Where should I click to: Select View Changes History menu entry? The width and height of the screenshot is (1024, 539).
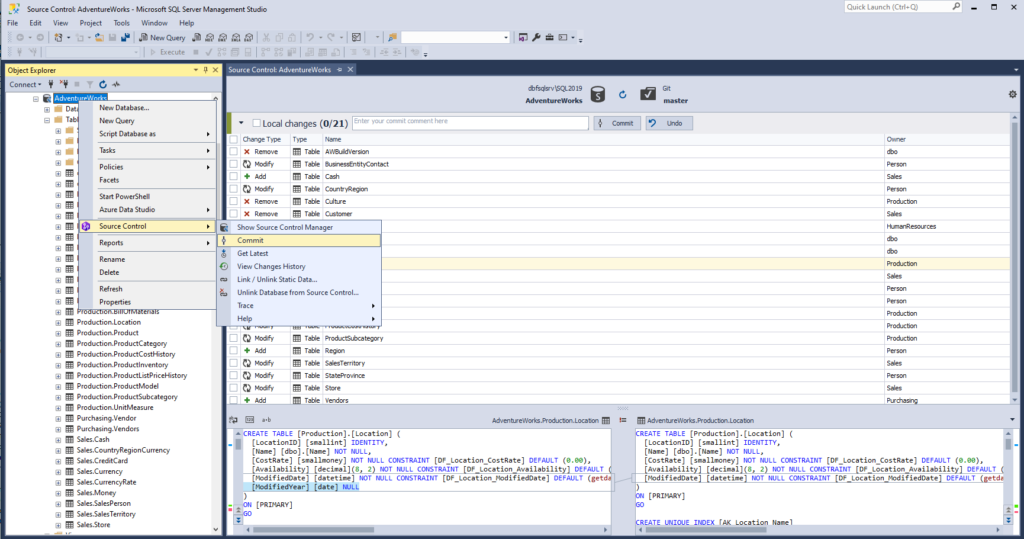tap(299, 267)
